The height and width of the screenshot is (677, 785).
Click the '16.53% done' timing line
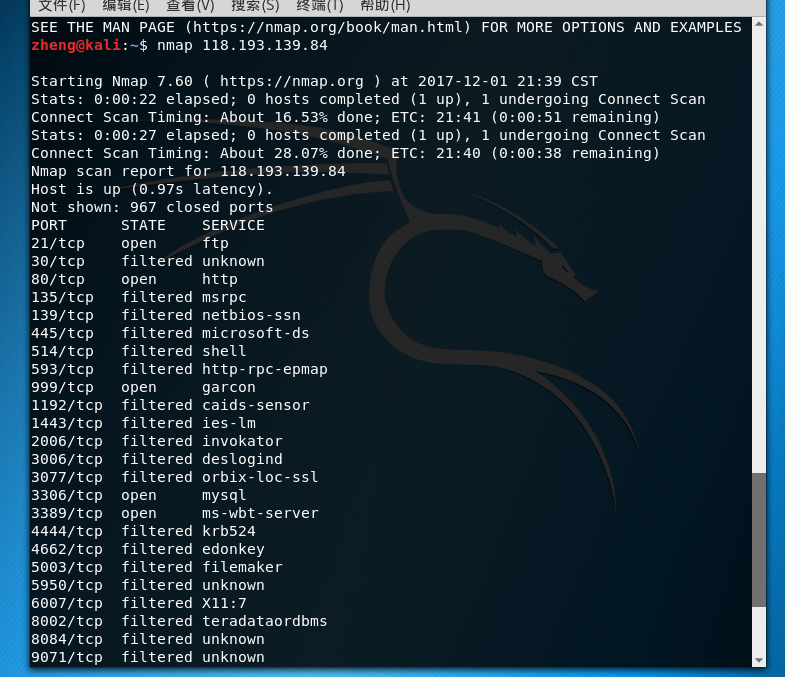[x=345, y=117]
